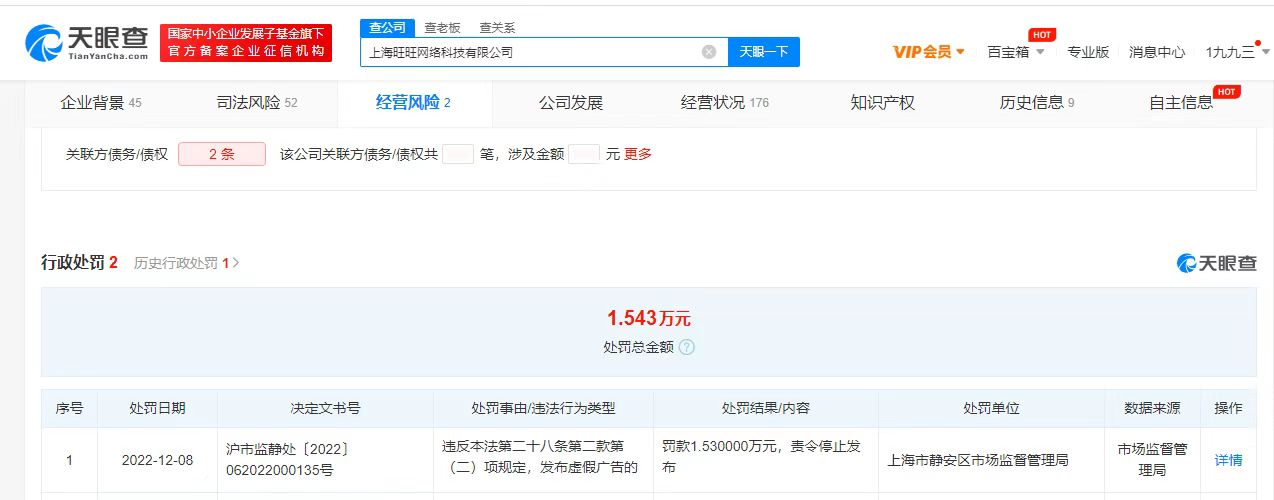Screen dimensions: 1274x500
Task: Open the 百宝箱 dropdown
Action: pos(1015,52)
